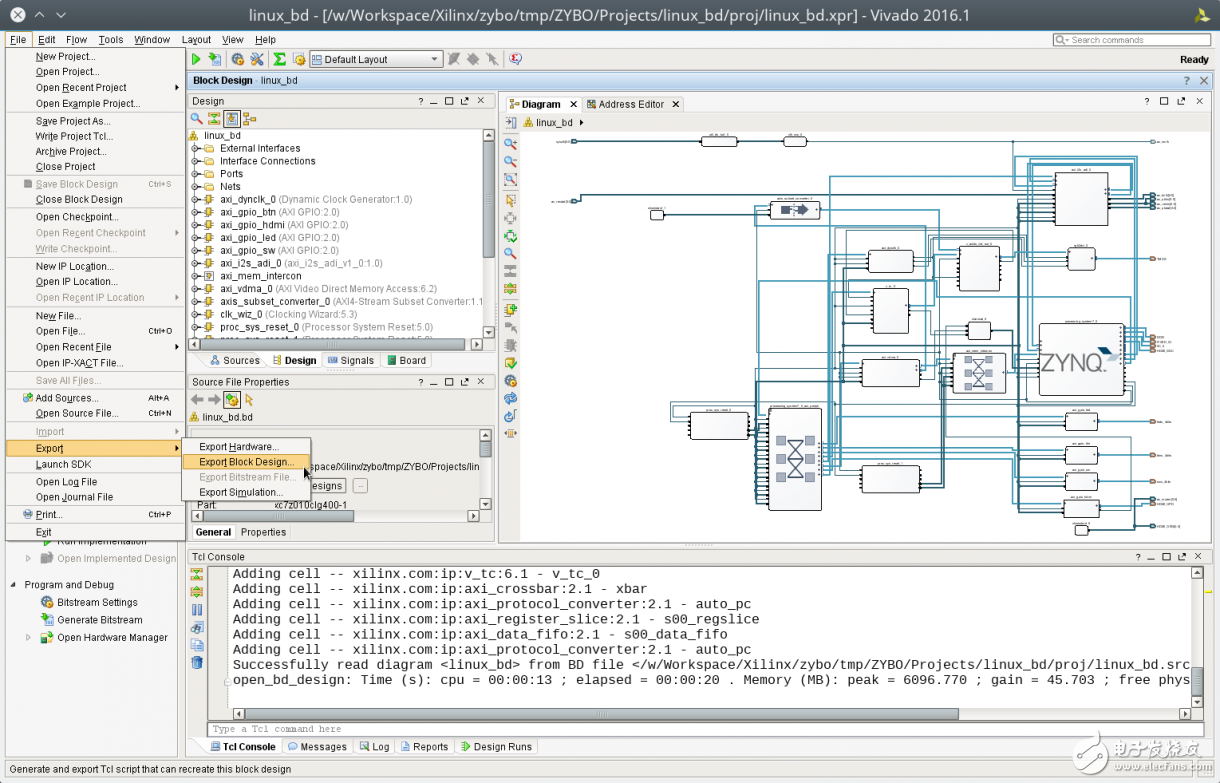Switch to the Address Editor tab
The width and height of the screenshot is (1220, 783).
pyautogui.click(x=631, y=104)
